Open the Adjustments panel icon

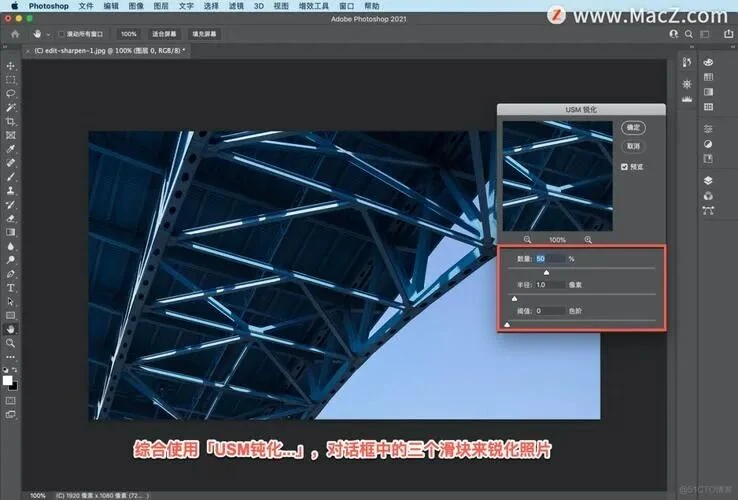point(709,144)
